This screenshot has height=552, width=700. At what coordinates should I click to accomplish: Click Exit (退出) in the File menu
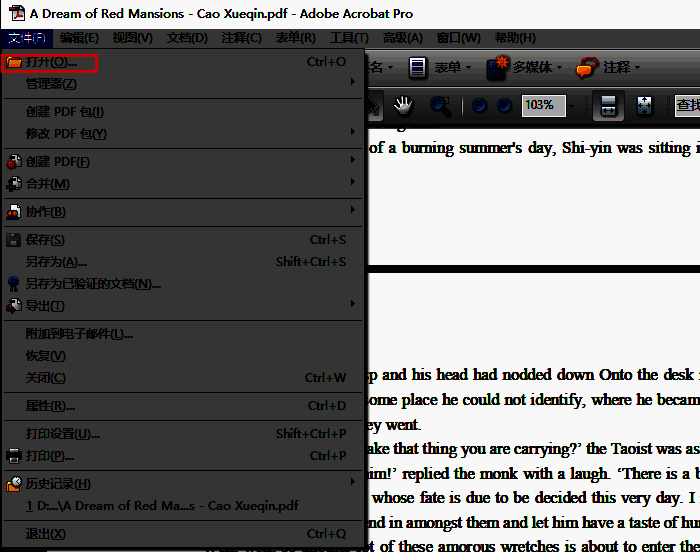tap(45, 534)
